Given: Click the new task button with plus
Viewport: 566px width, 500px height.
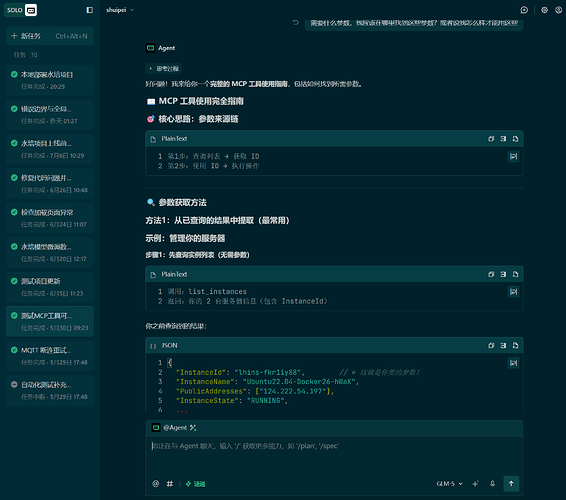Looking at the screenshot, I should (50, 36).
